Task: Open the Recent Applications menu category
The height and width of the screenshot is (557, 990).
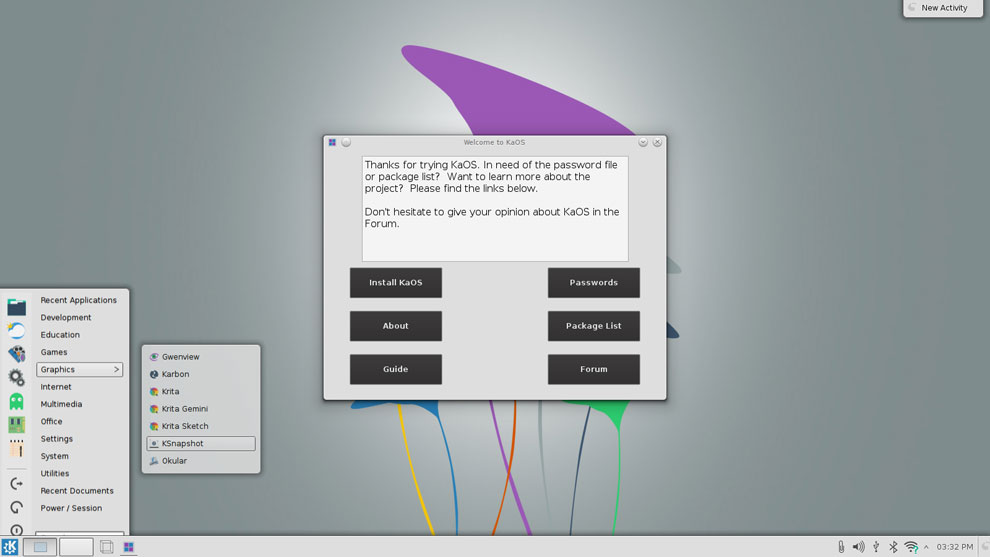Action: 79,300
